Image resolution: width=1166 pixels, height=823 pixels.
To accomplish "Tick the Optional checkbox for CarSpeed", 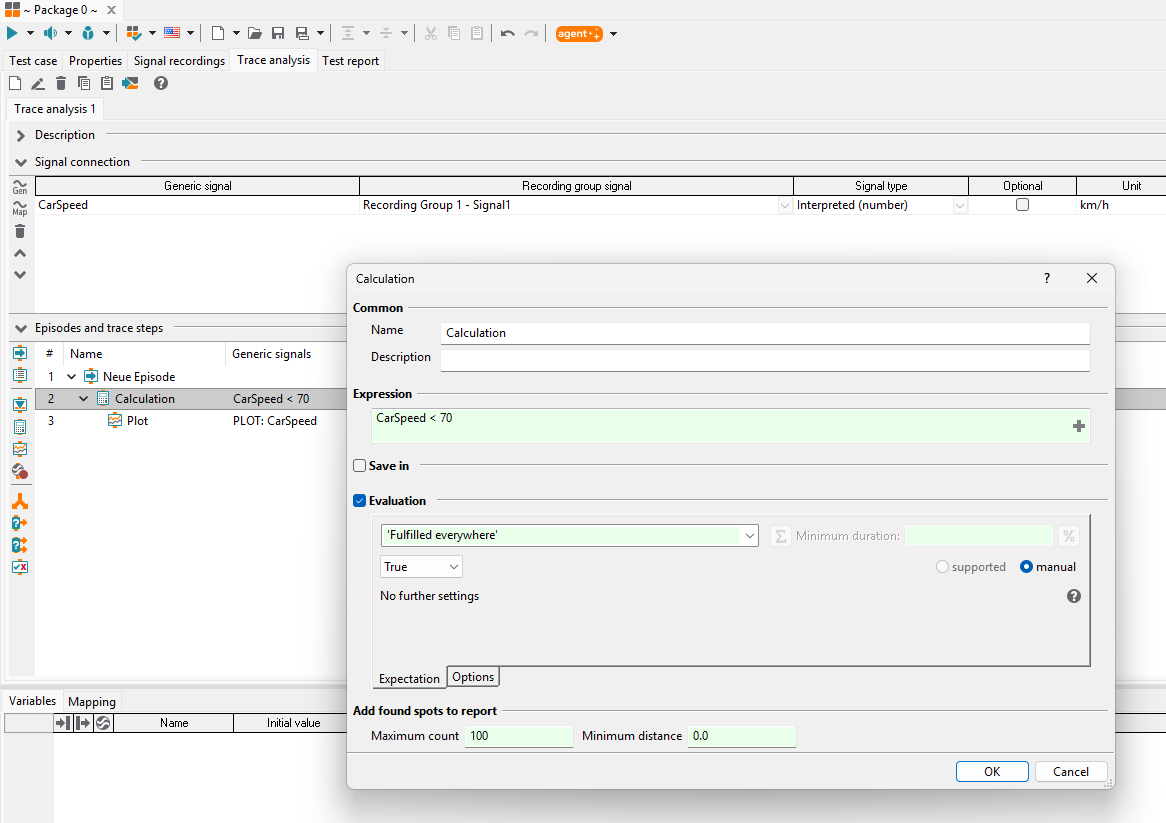I will click(x=1022, y=204).
